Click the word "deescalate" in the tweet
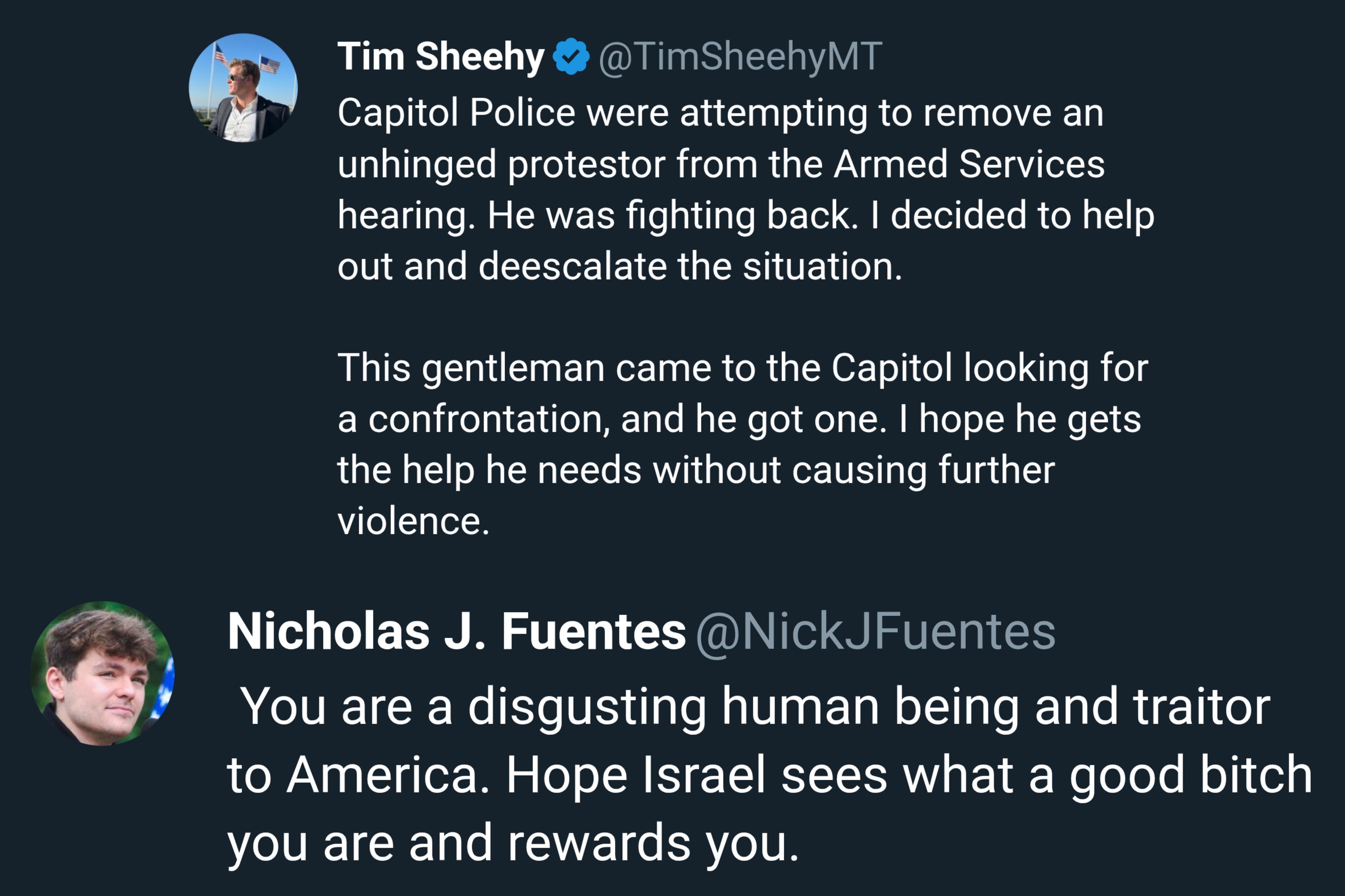Screen dimensions: 1345x896 (572, 267)
